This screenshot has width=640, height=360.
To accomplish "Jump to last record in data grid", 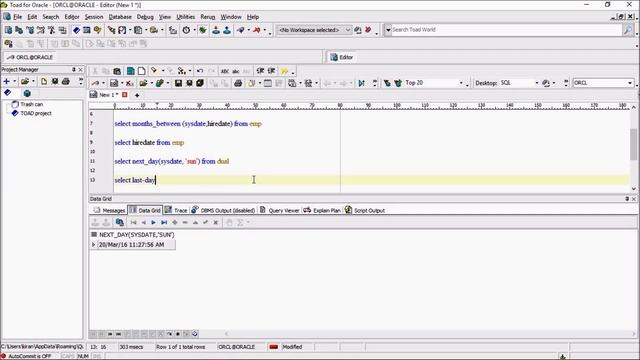I will coord(164,222).
